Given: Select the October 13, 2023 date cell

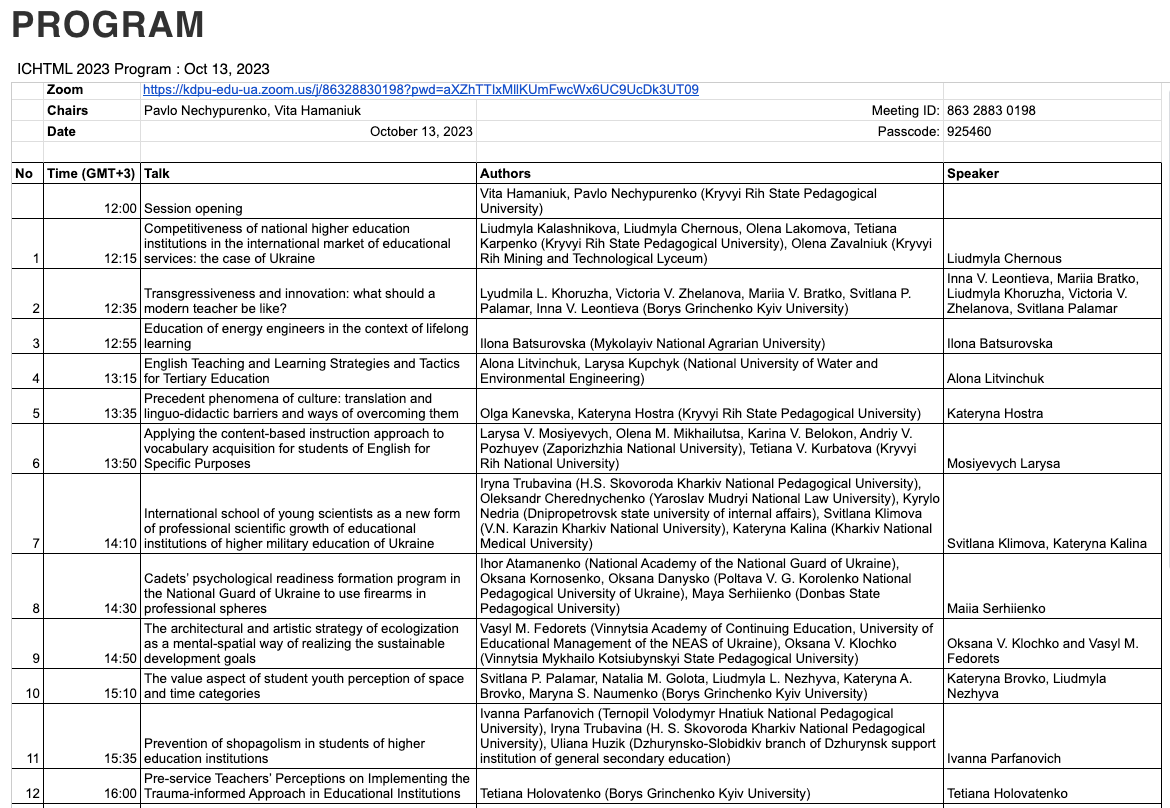Looking at the screenshot, I should tap(421, 132).
